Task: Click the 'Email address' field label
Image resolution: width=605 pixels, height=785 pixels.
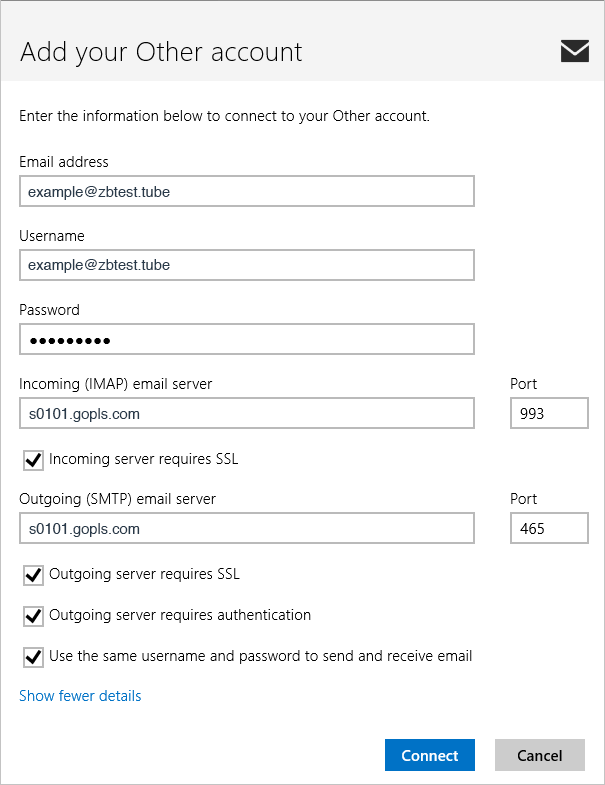Action: (x=64, y=162)
